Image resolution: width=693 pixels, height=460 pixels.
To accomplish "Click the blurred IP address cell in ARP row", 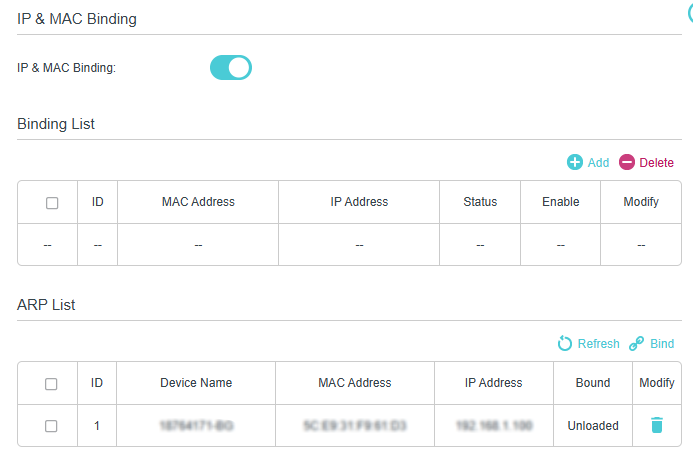I will tap(494, 426).
